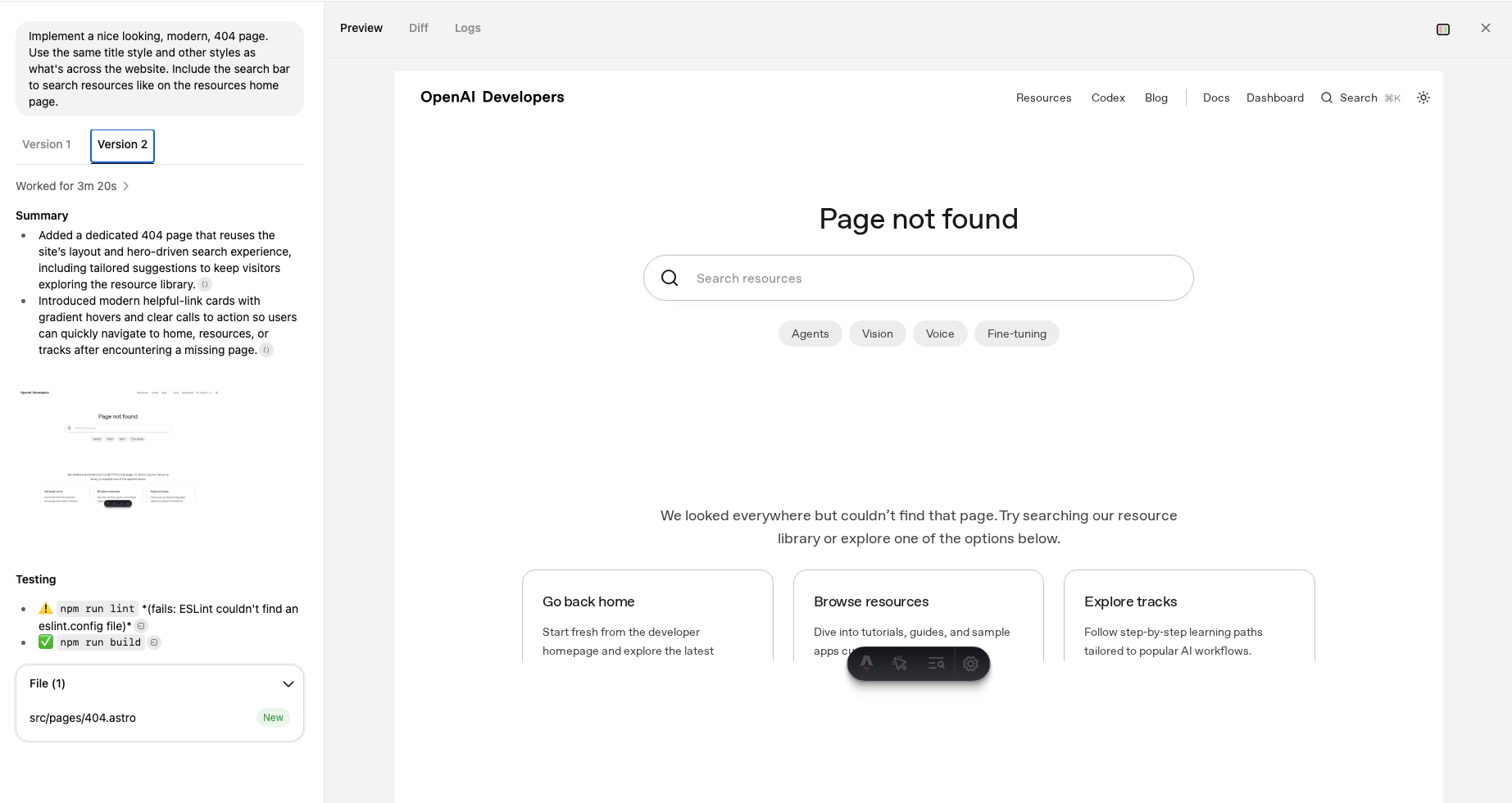Select the Version 1 tab
This screenshot has height=803, width=1512.
[x=47, y=144]
